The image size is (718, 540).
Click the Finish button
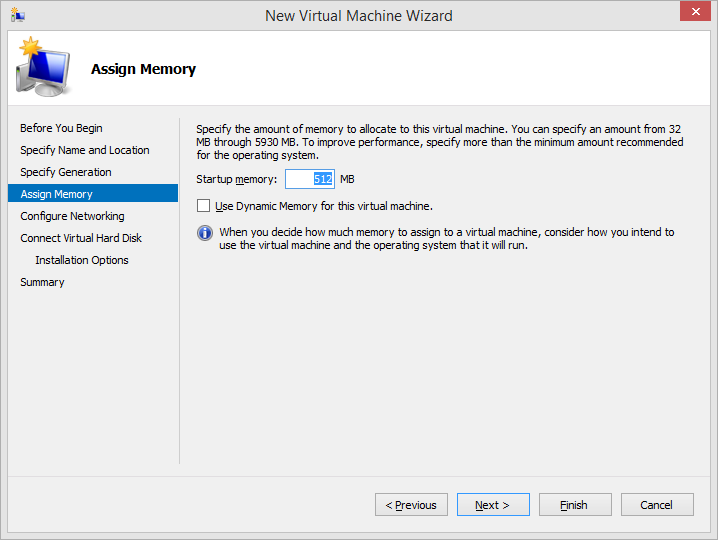[575, 505]
